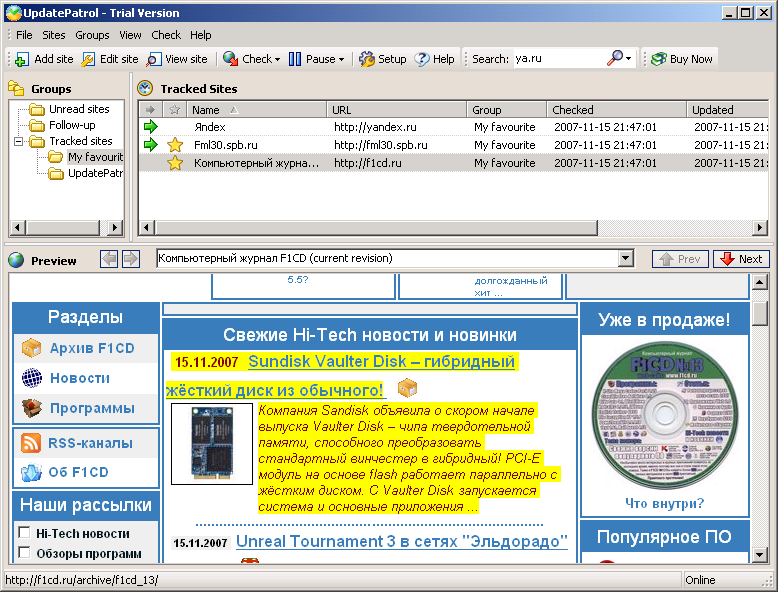Click the Tracked Sites clock icon

145,88
